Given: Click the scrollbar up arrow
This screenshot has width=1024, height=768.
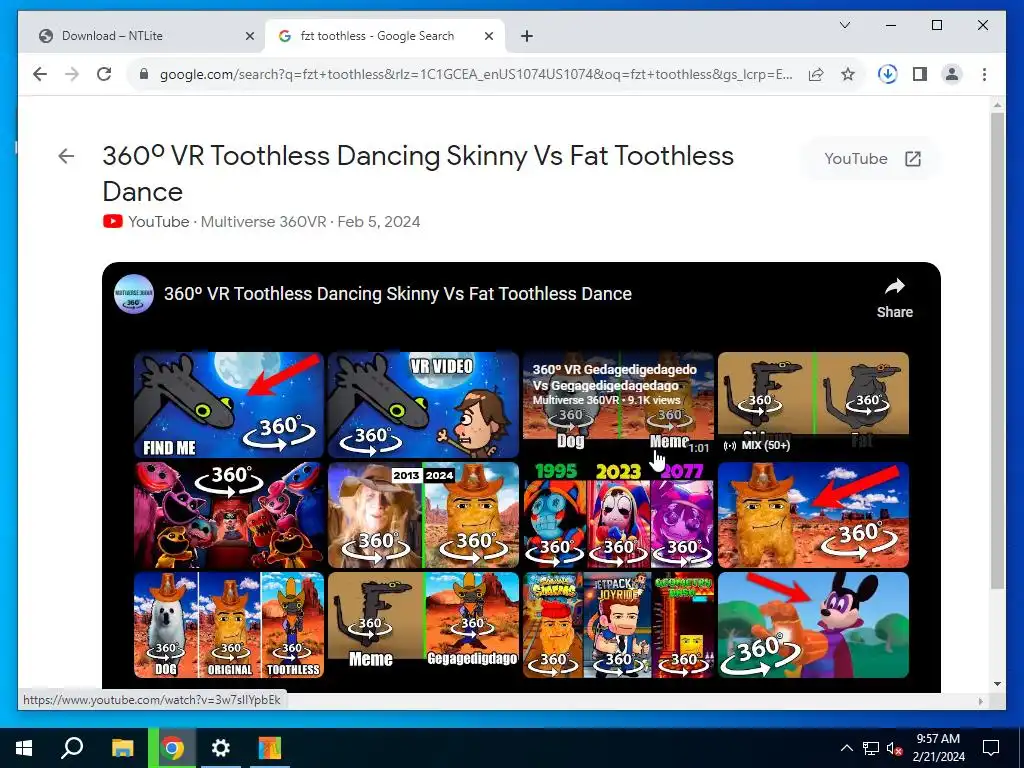Looking at the screenshot, I should 997,104.
